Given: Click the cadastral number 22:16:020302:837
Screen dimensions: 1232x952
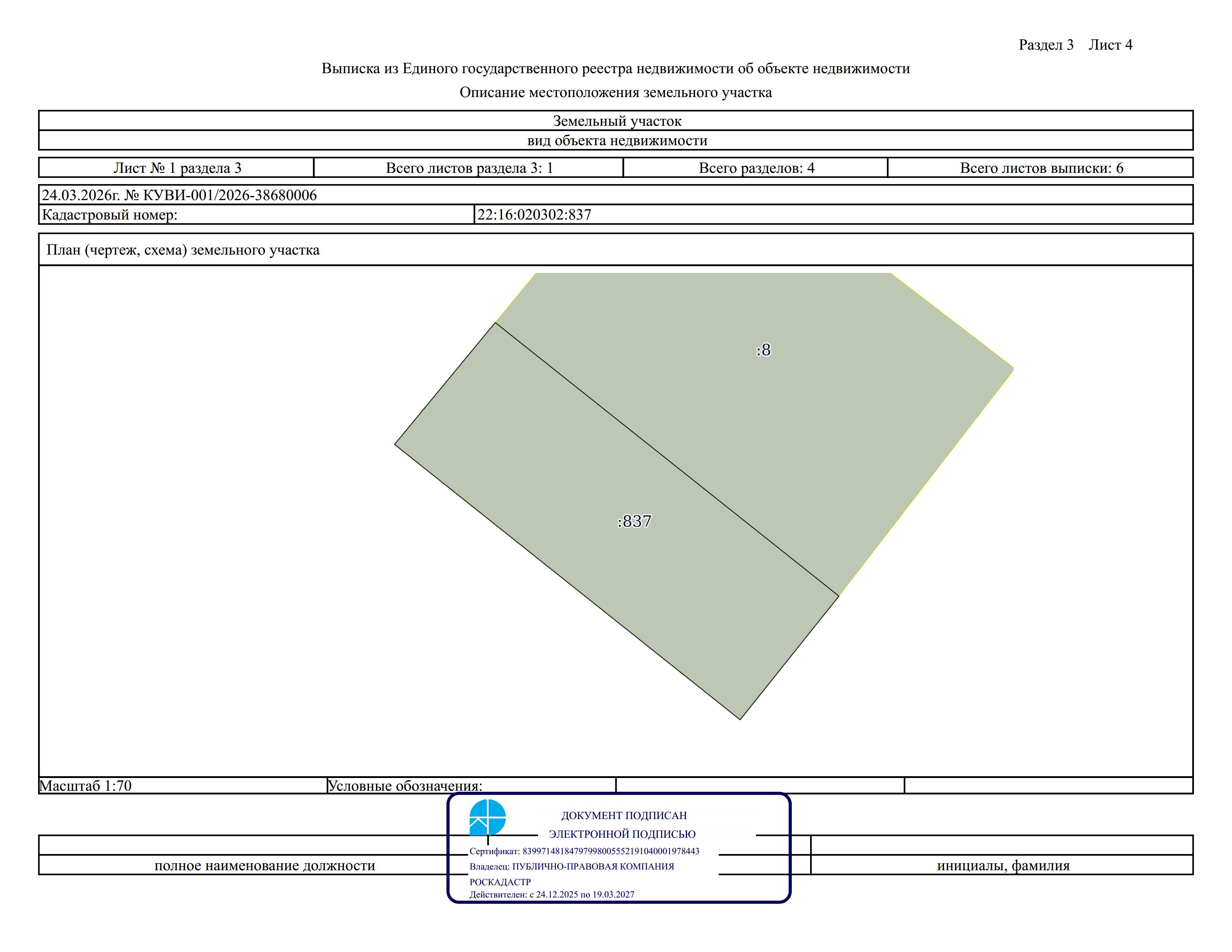Looking at the screenshot, I should pos(534,214).
